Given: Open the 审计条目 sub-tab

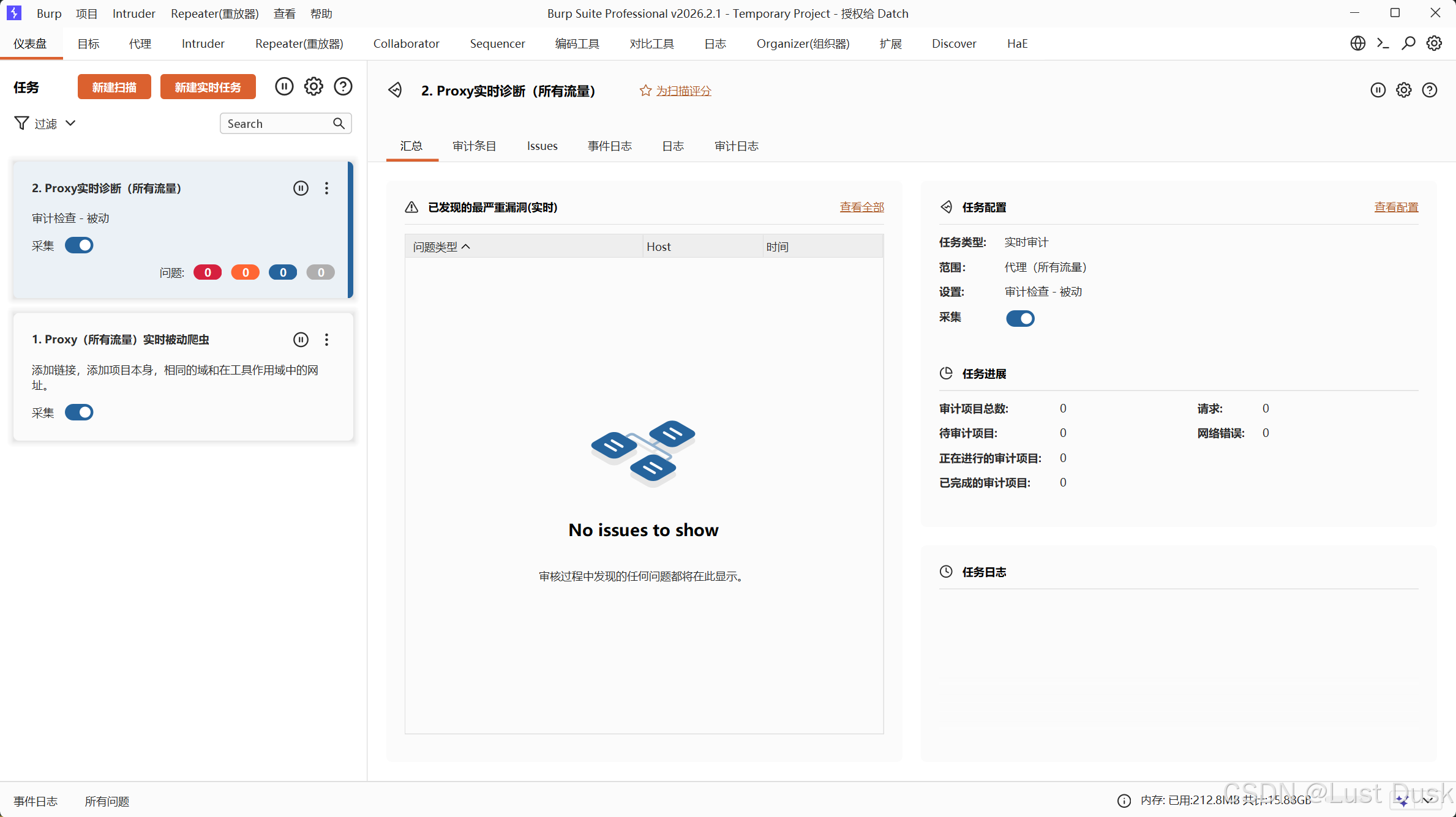Looking at the screenshot, I should pyautogui.click(x=475, y=146).
